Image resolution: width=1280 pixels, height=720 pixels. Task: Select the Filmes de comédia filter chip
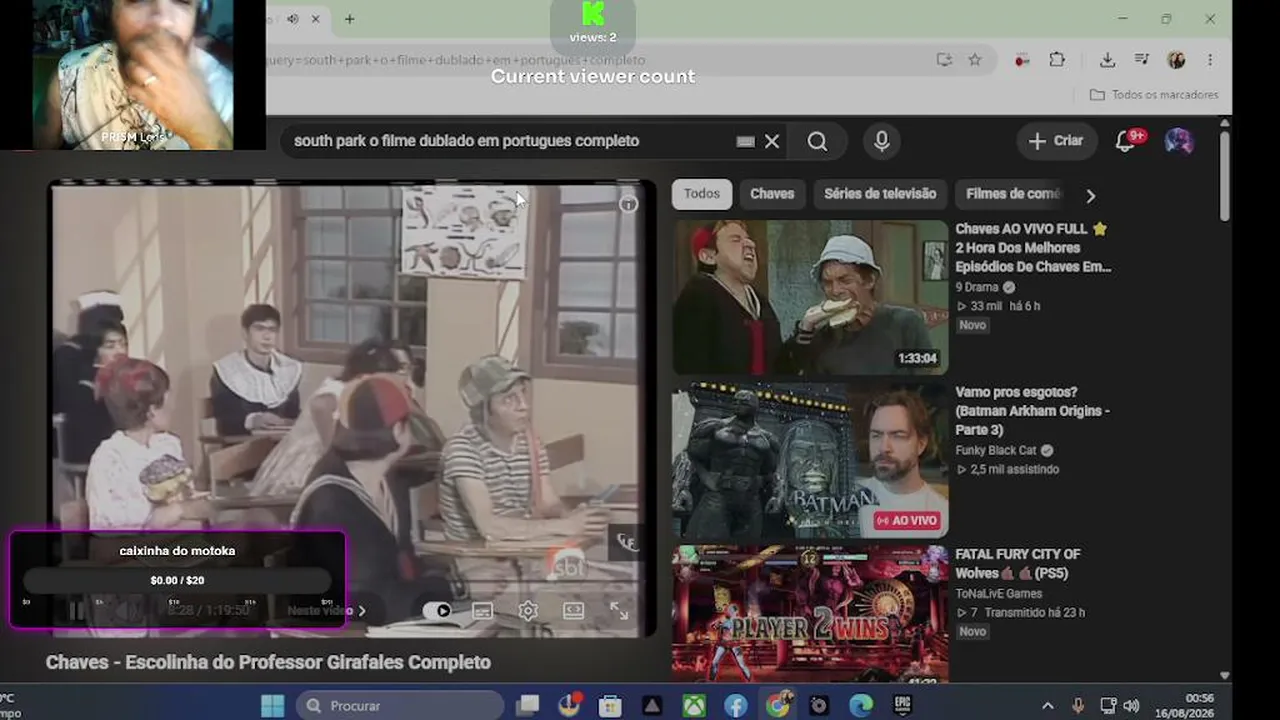tap(1013, 194)
